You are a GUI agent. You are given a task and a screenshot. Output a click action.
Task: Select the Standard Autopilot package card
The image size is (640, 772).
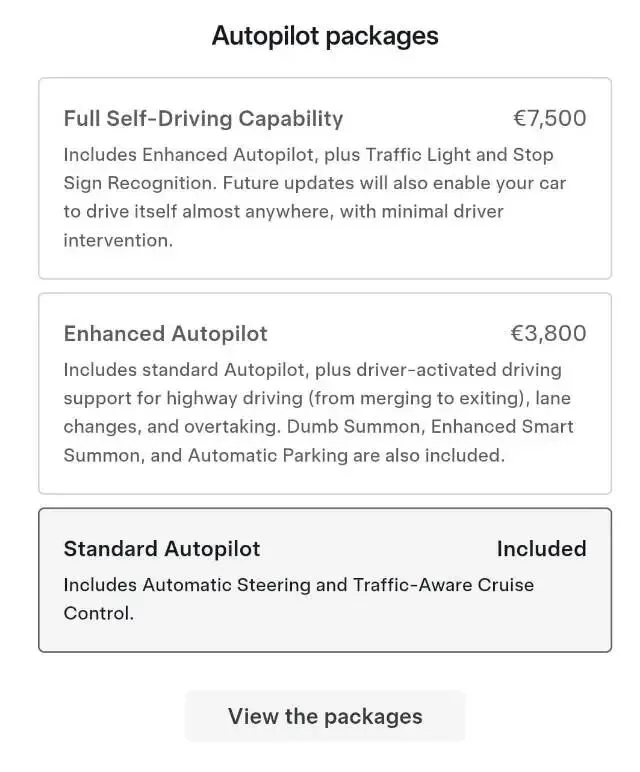[325, 580]
